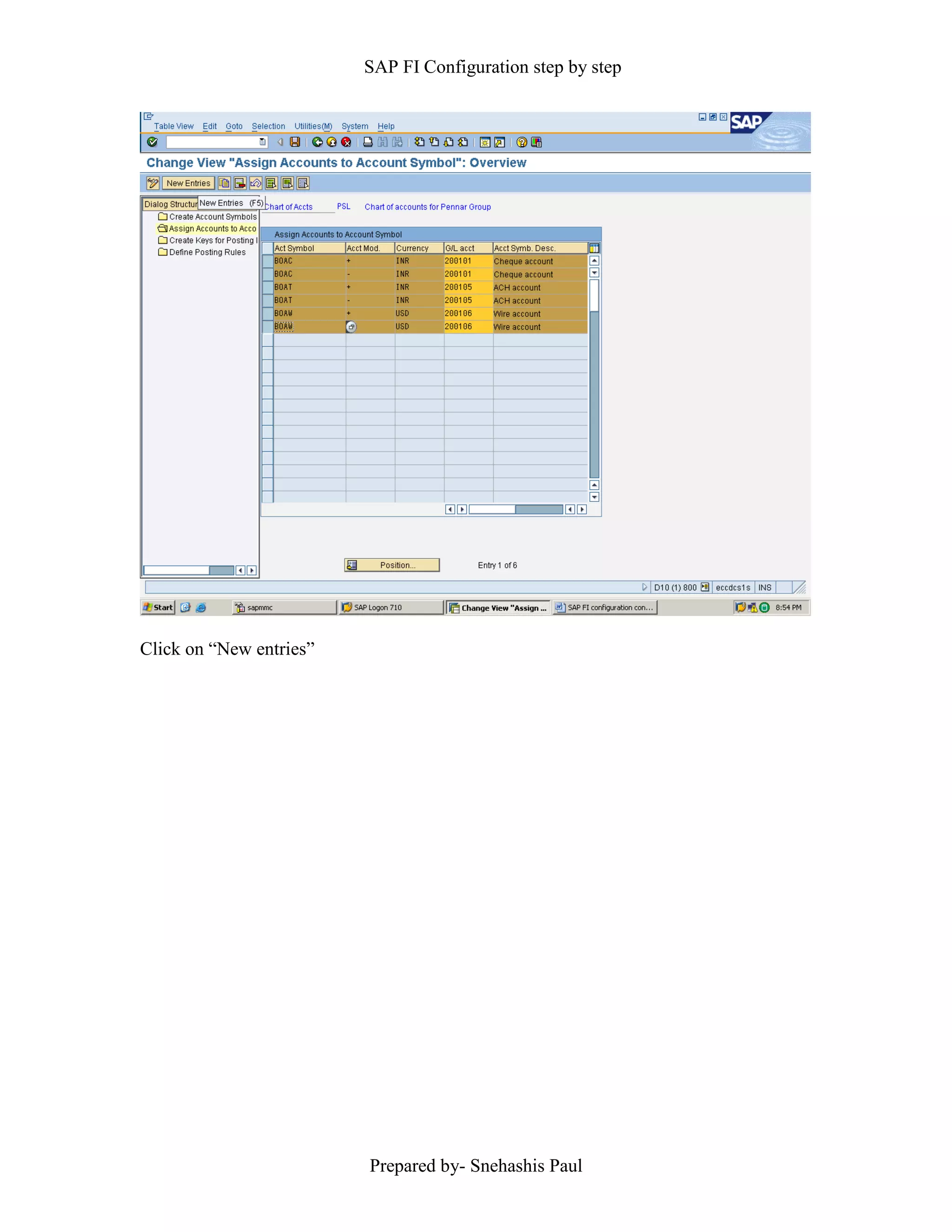The width and height of the screenshot is (952, 1232).
Task: Select the row for BOAC plus entry
Action: coord(267,261)
